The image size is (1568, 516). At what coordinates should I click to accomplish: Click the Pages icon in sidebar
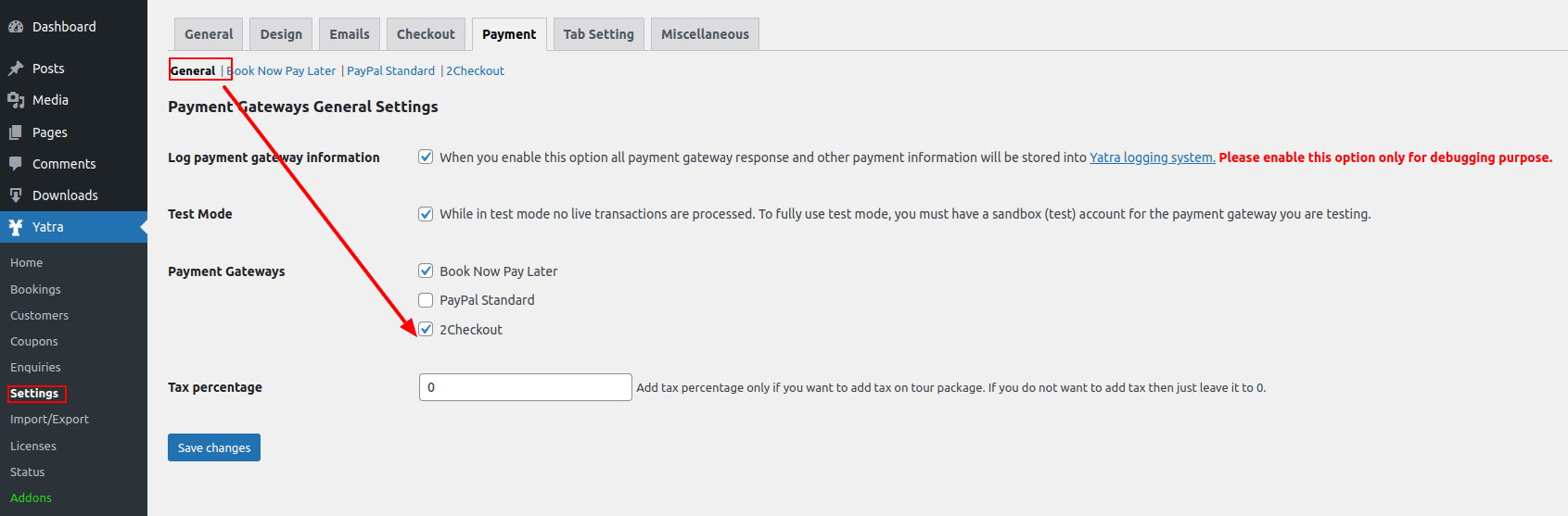[x=16, y=132]
